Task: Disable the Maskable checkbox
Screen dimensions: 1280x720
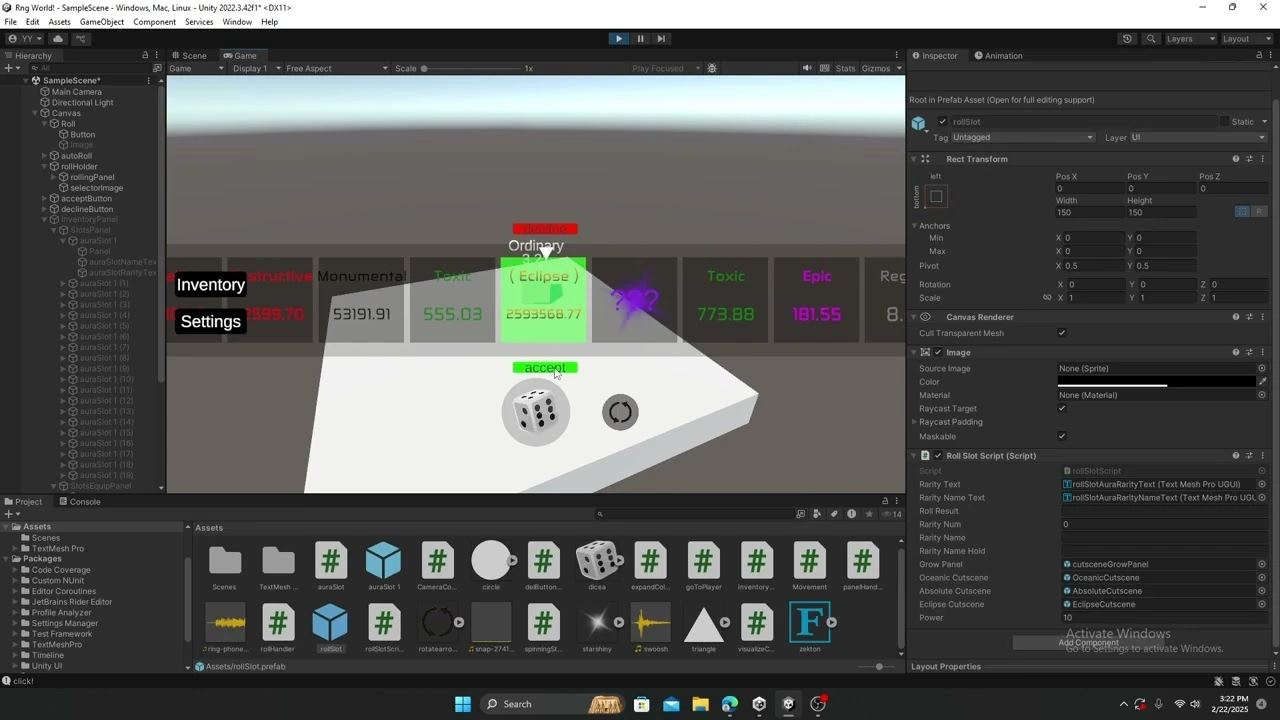Action: click(1062, 436)
